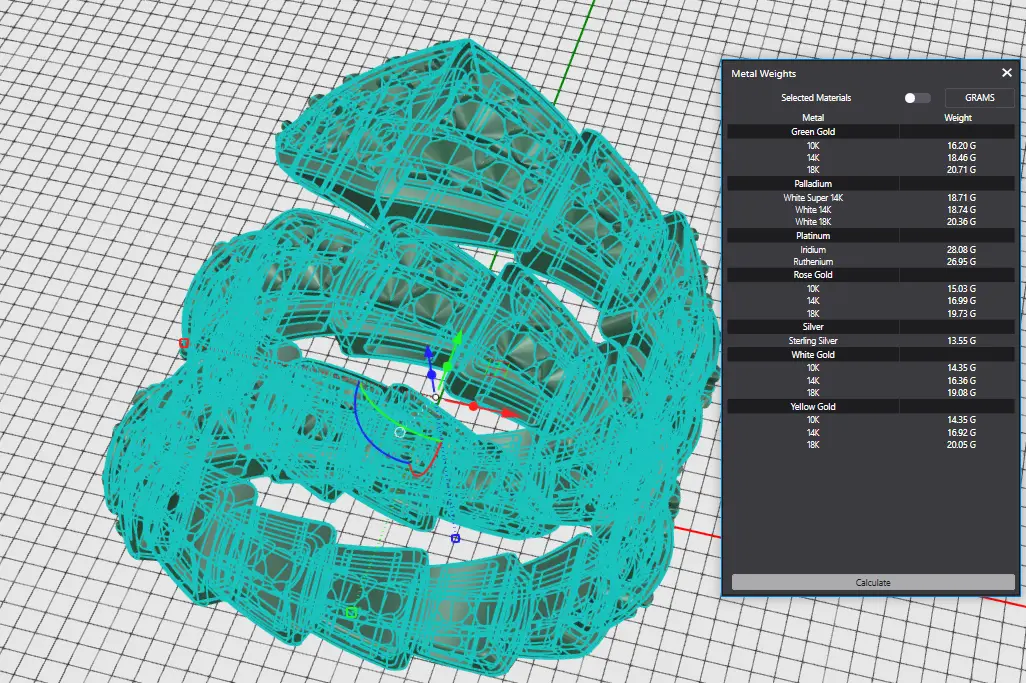The image size is (1026, 683).
Task: Select the White Super 14K row
Action: pyautogui.click(x=871, y=198)
